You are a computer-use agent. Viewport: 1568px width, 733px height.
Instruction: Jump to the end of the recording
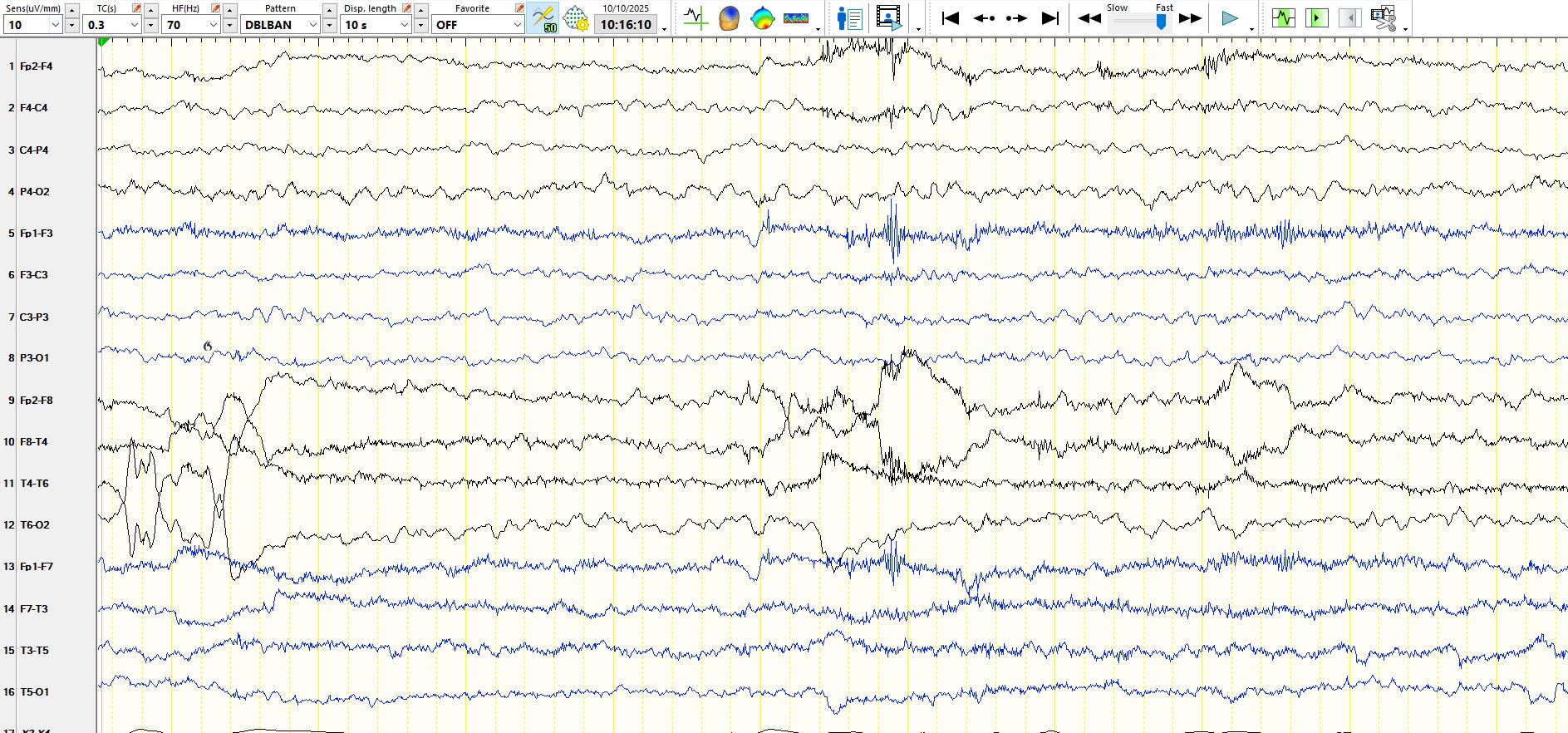click(1050, 17)
